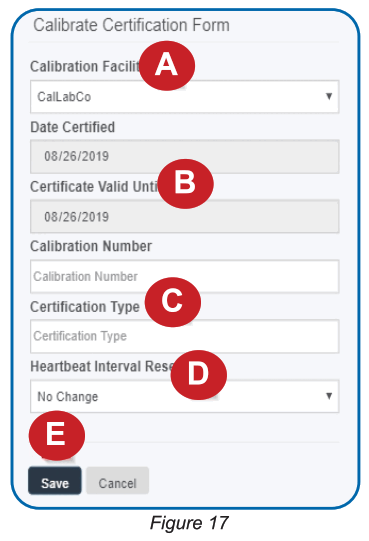Click the red E callout marker

pos(56,435)
